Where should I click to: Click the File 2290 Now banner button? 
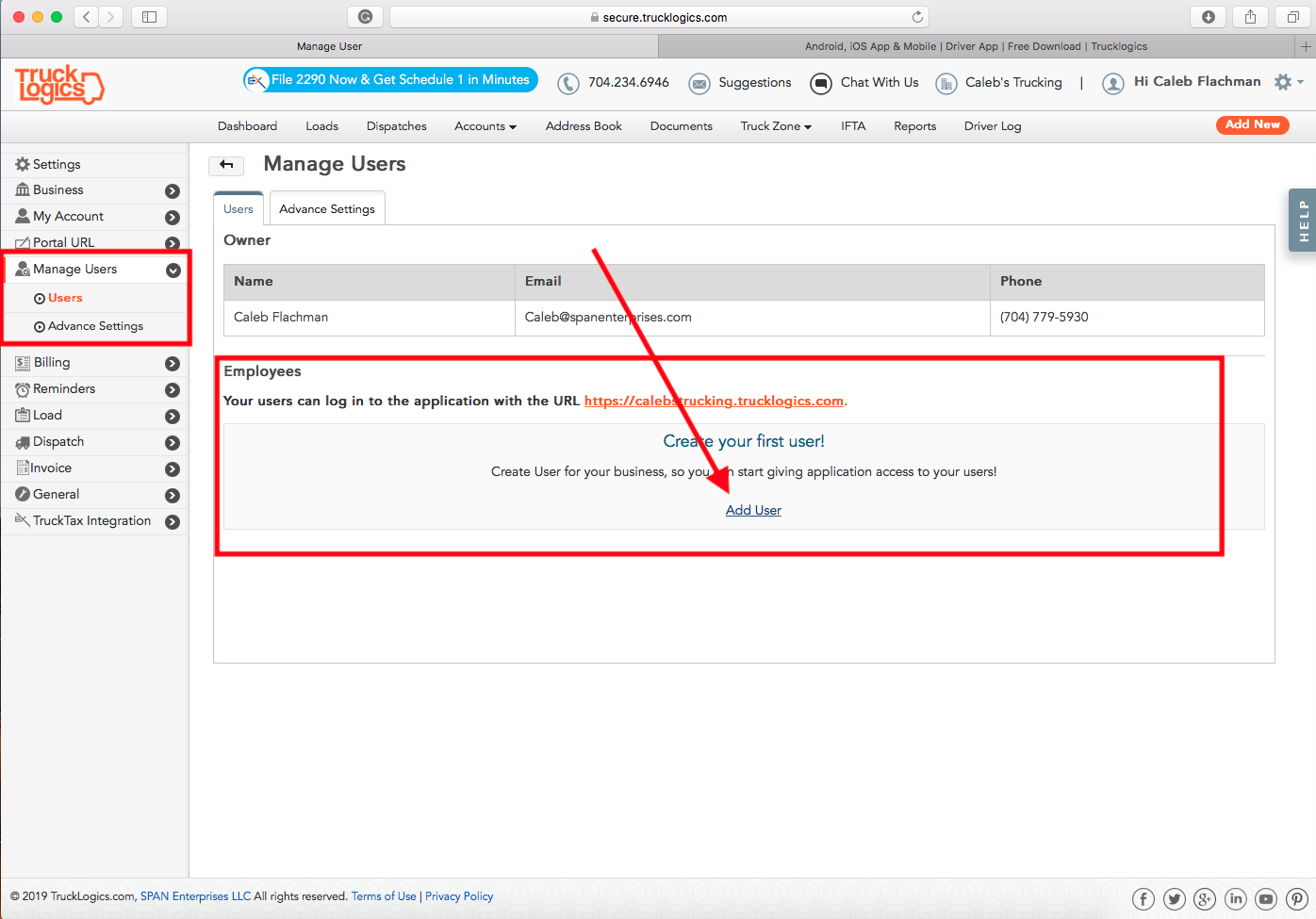pyautogui.click(x=390, y=80)
